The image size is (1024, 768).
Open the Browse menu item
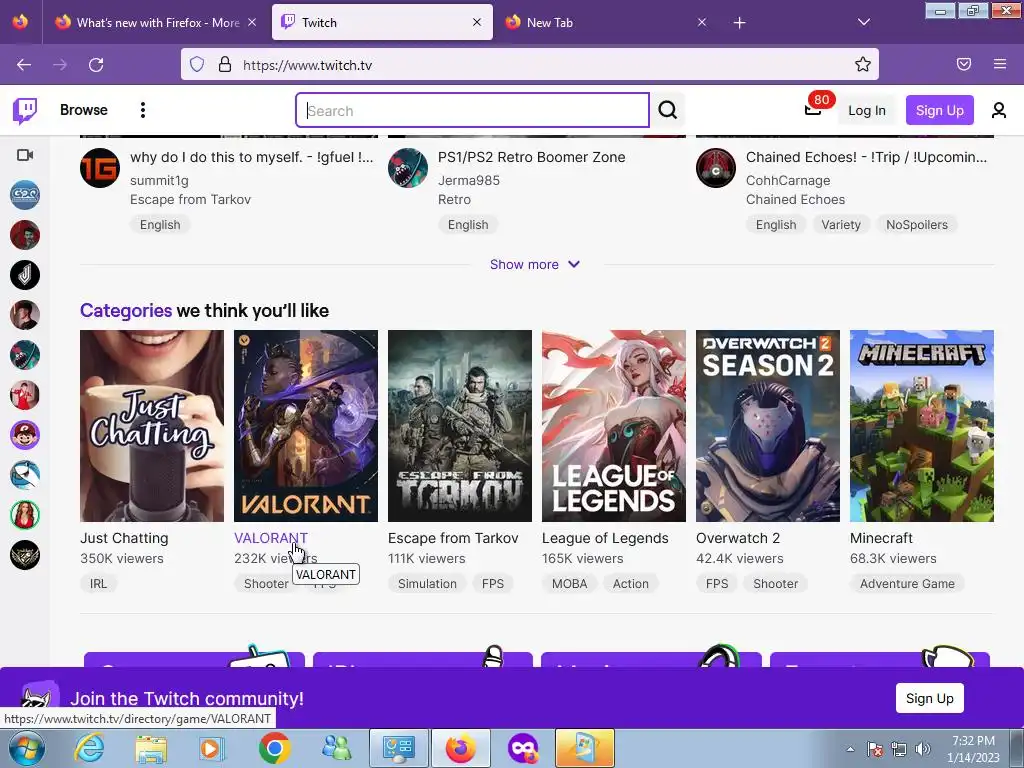(84, 110)
